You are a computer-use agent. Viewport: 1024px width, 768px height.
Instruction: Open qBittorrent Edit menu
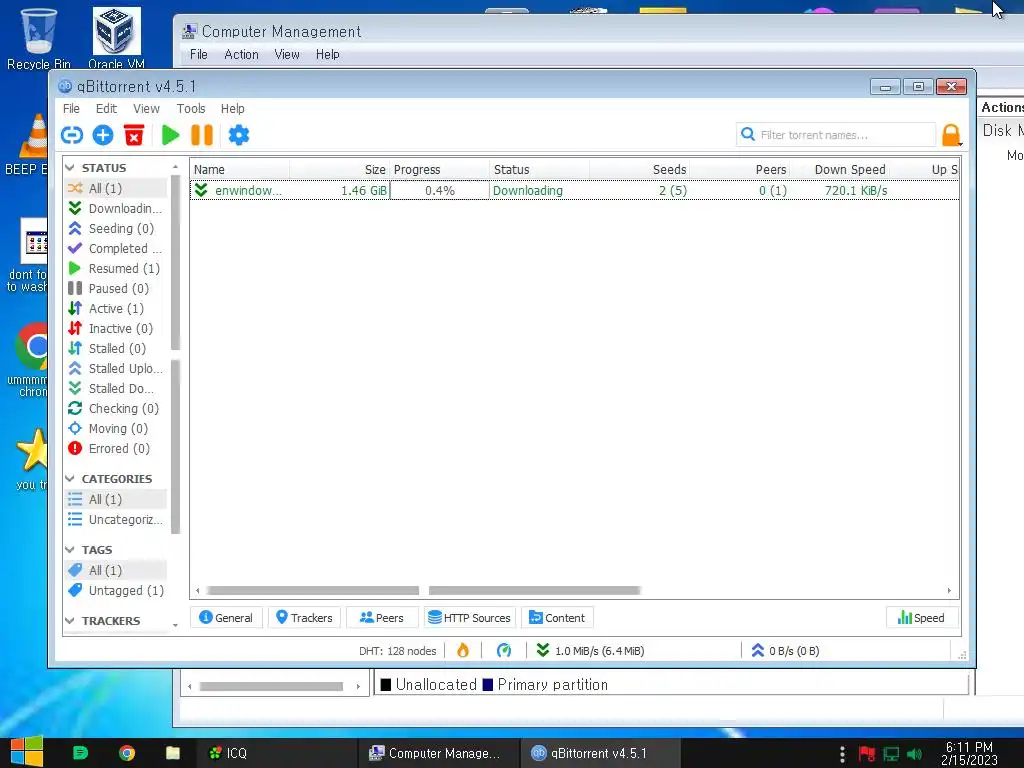[106, 108]
